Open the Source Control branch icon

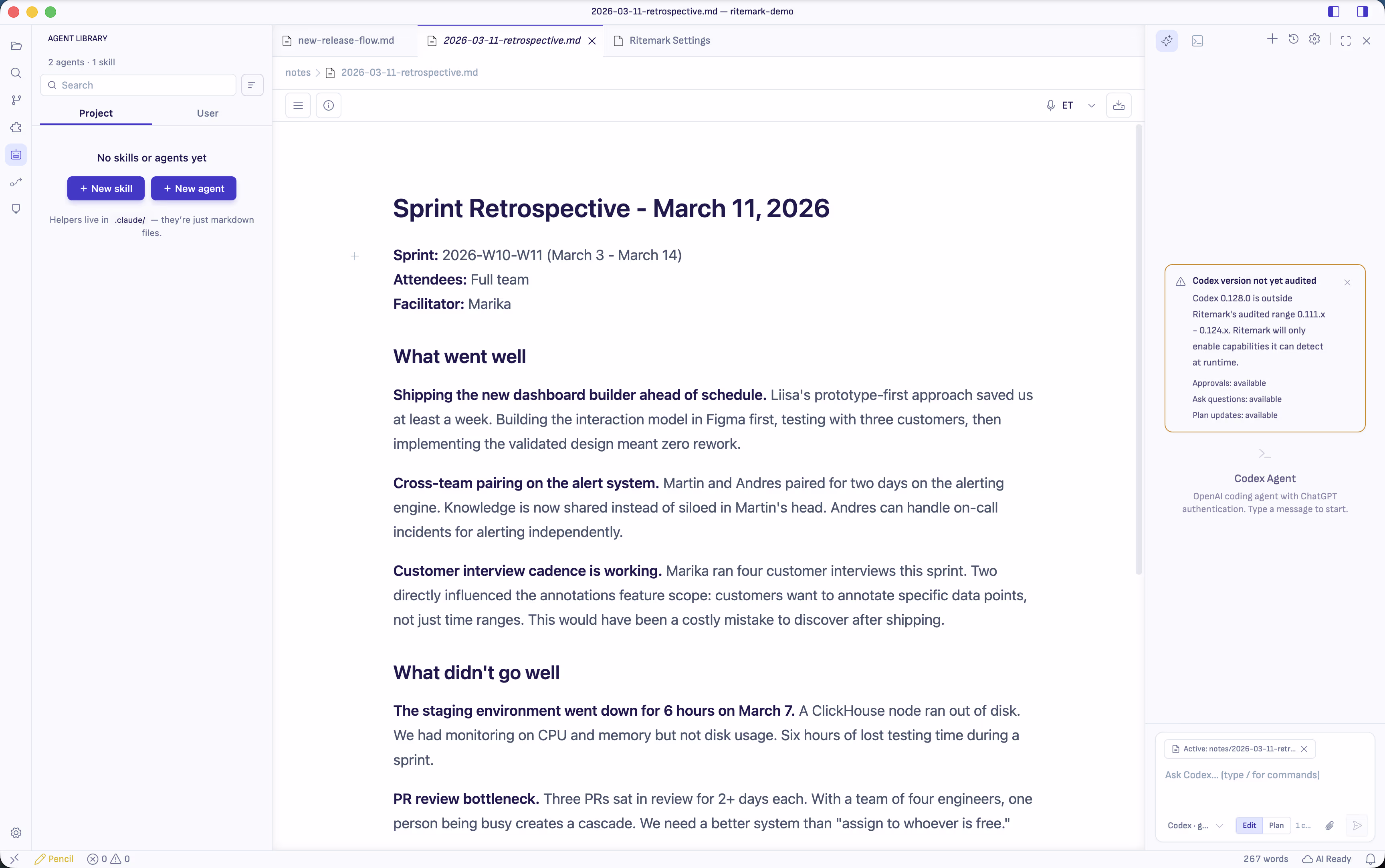pos(16,100)
